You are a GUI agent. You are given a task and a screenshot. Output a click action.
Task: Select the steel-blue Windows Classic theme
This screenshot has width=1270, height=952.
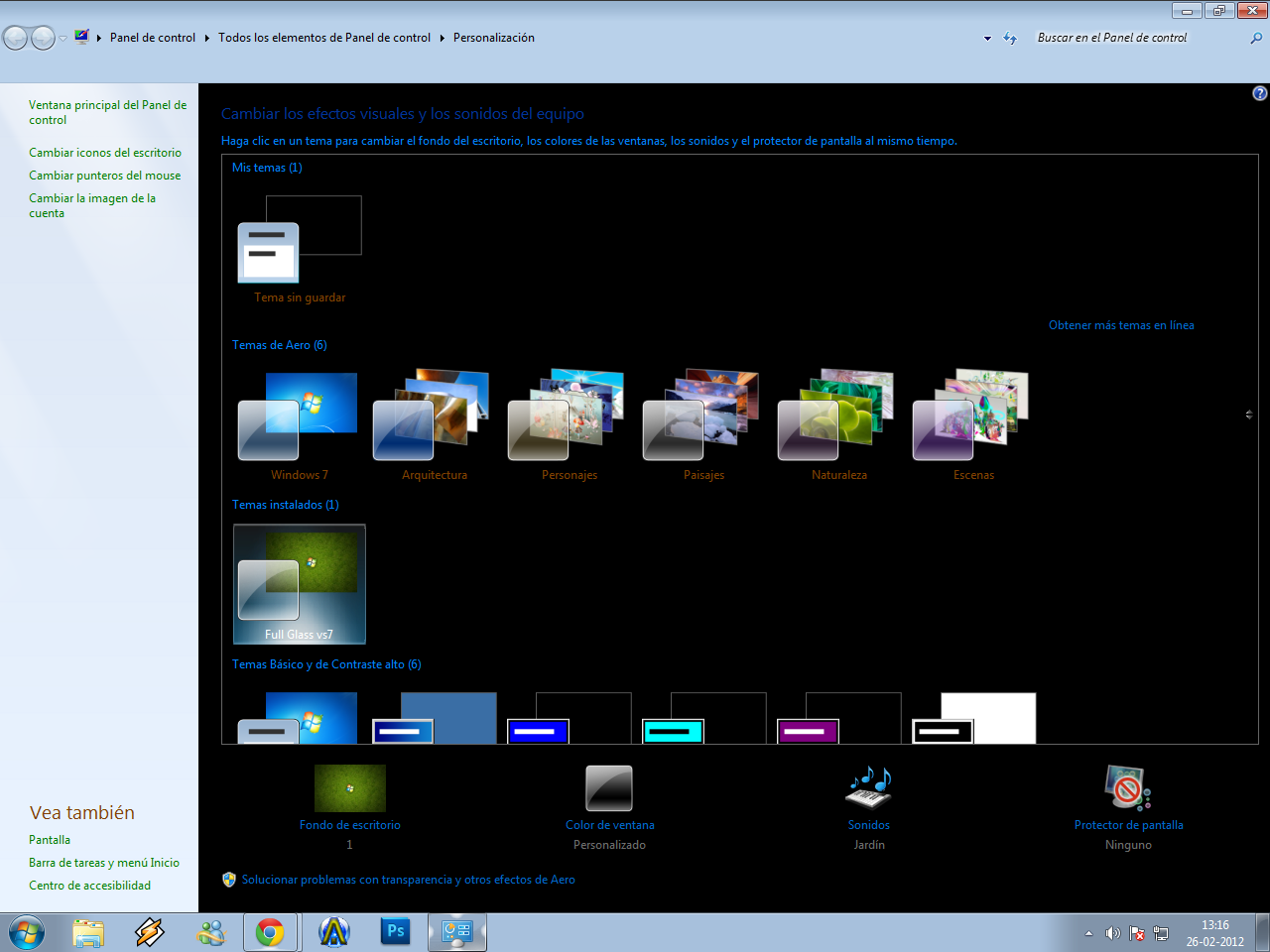click(434, 718)
